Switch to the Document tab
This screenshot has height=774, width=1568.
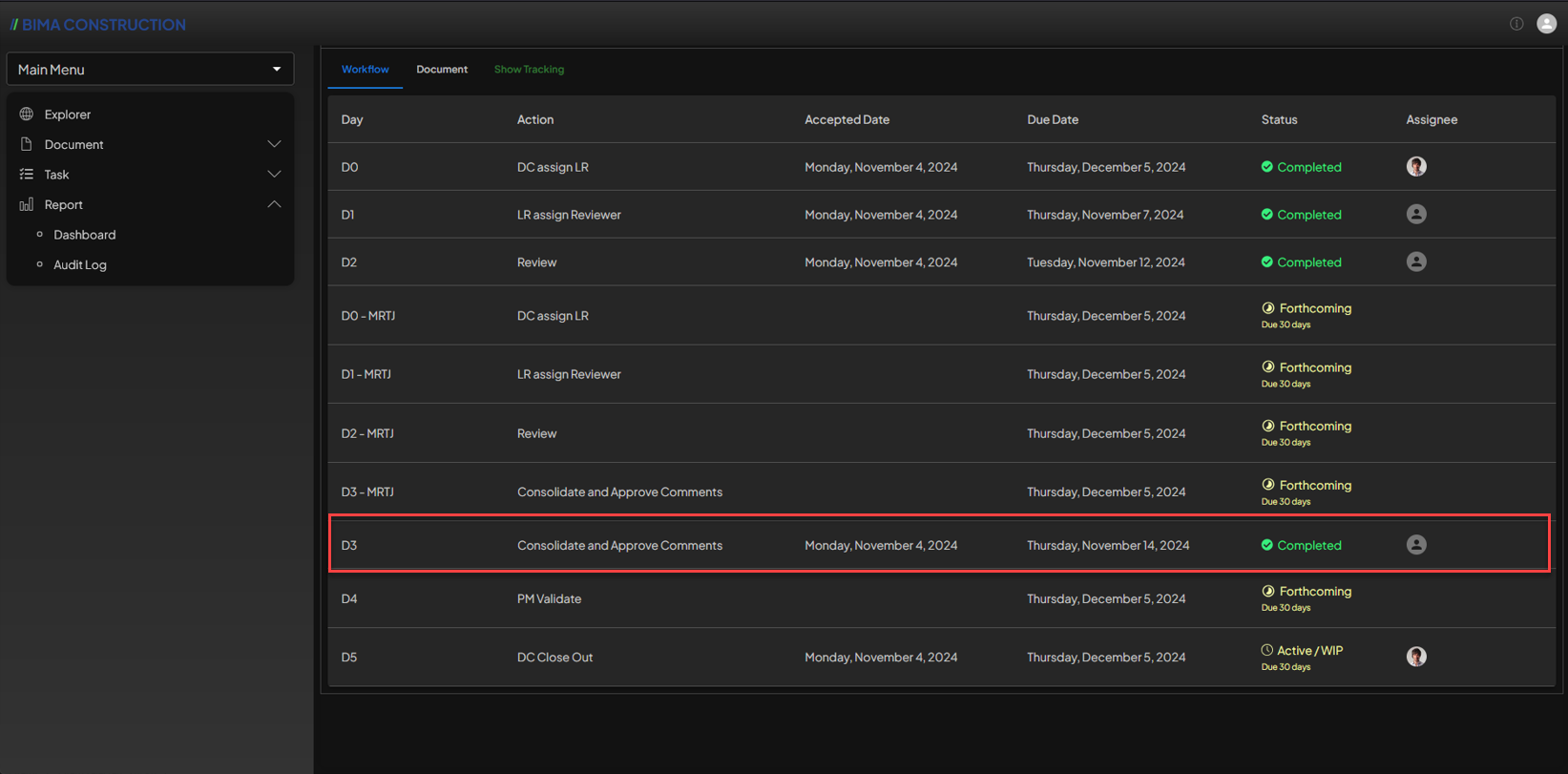442,70
